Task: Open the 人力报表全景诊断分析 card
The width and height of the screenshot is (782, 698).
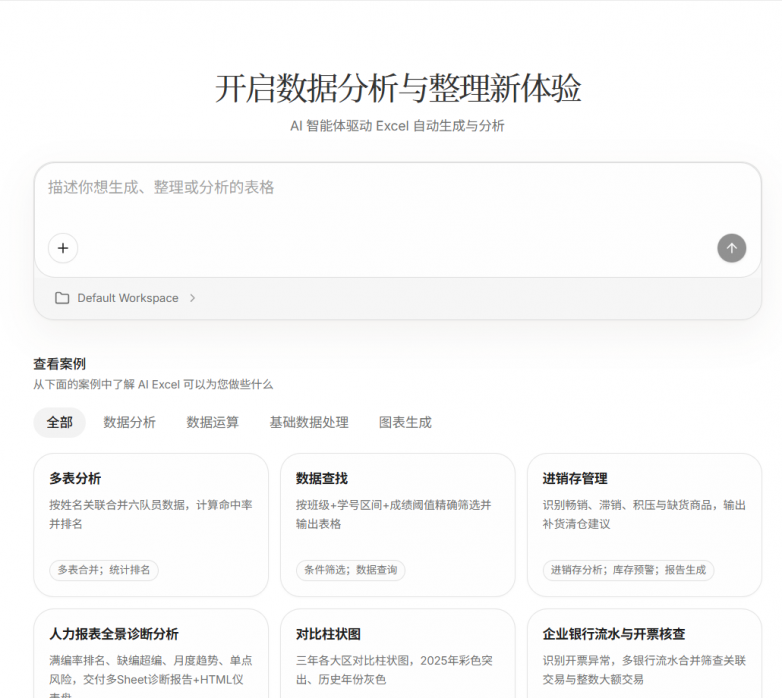Action: [151, 653]
